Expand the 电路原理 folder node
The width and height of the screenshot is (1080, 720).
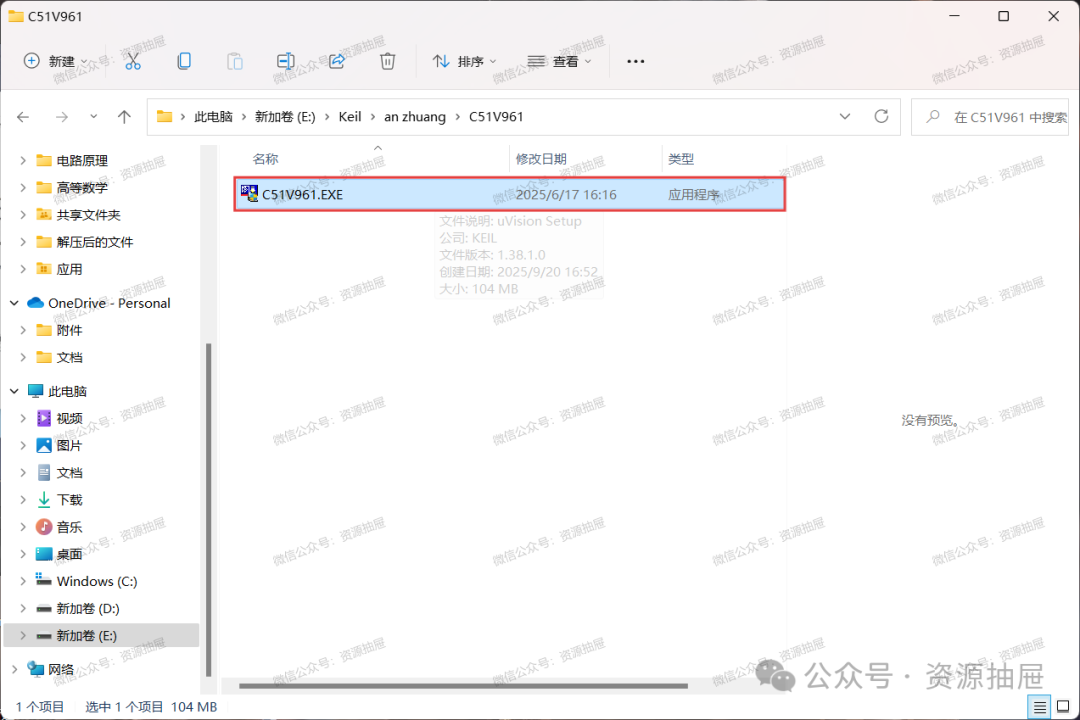coord(23,161)
